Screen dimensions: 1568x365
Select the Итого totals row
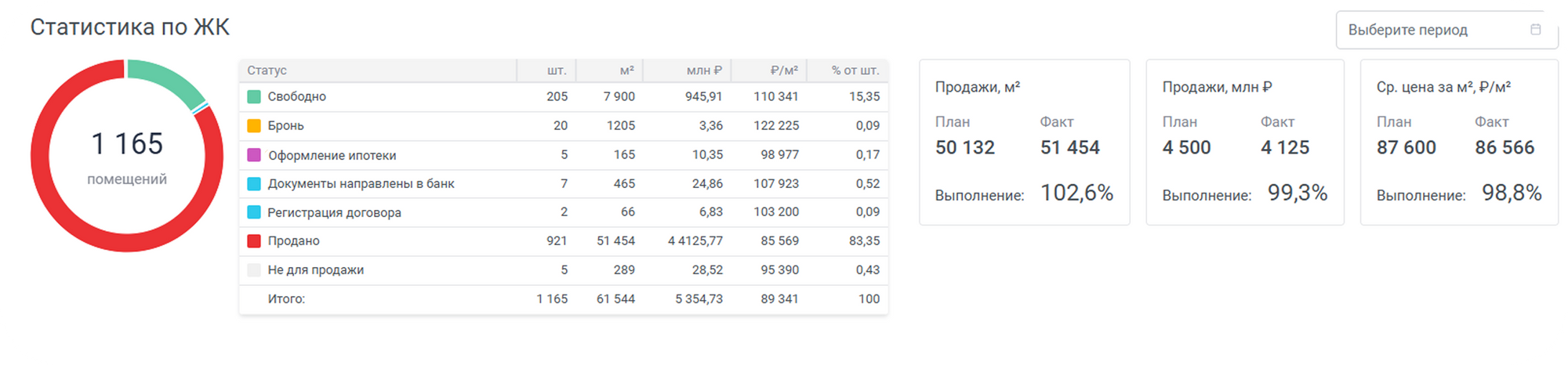564,299
